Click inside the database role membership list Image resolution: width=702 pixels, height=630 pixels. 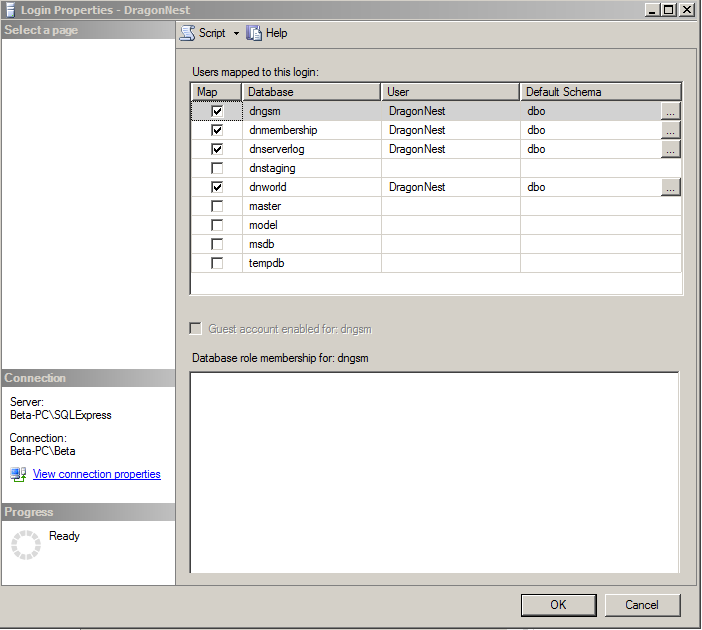coord(434,472)
